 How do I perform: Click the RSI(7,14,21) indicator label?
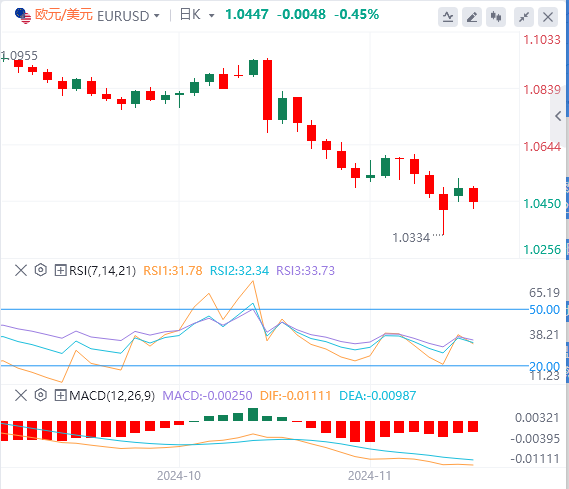pos(102,271)
